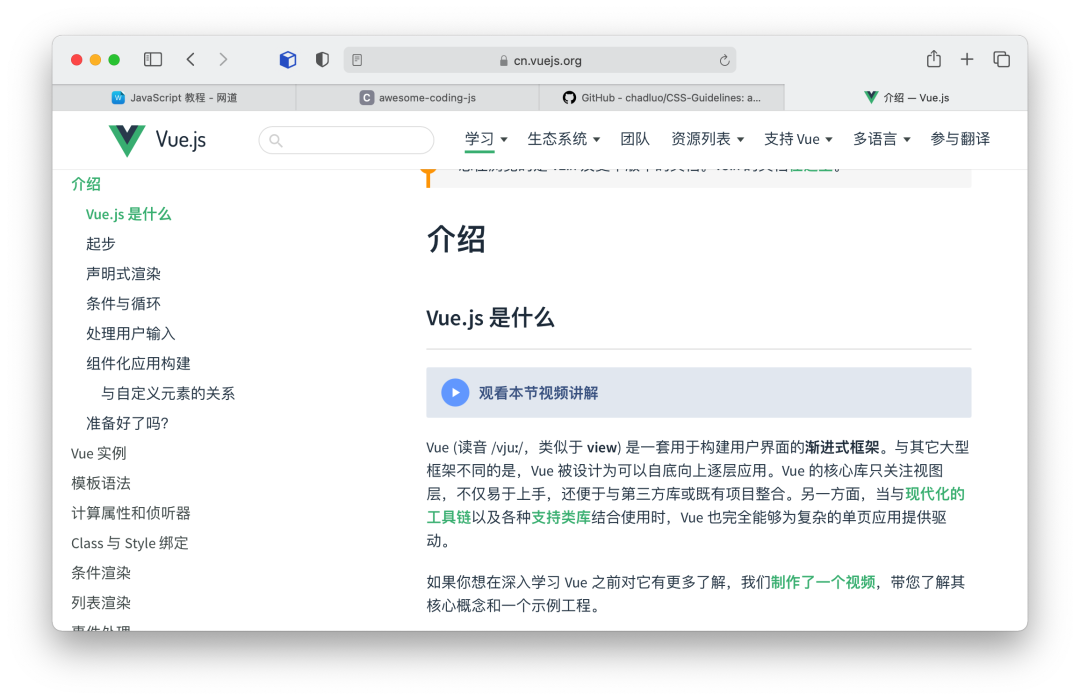Go forward with the right chevron
1080x700 pixels.
[x=222, y=60]
